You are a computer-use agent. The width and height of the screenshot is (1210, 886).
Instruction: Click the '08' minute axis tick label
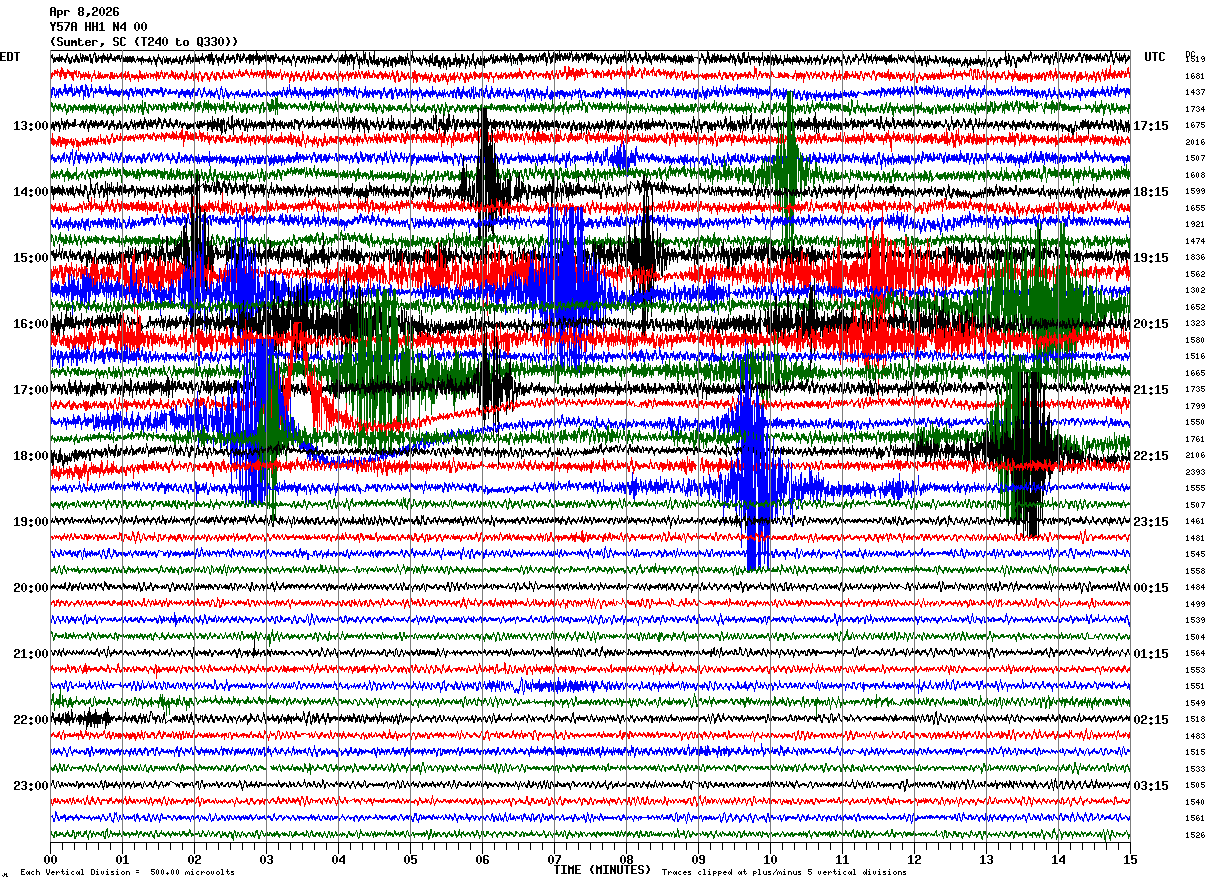[626, 859]
